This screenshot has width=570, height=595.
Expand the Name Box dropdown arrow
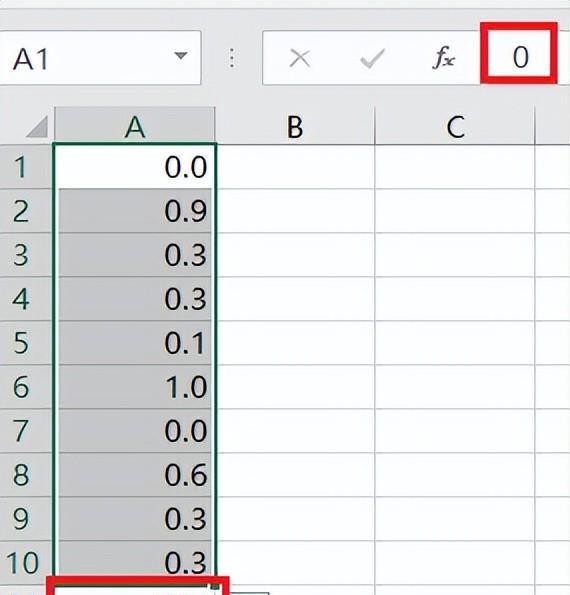point(181,56)
